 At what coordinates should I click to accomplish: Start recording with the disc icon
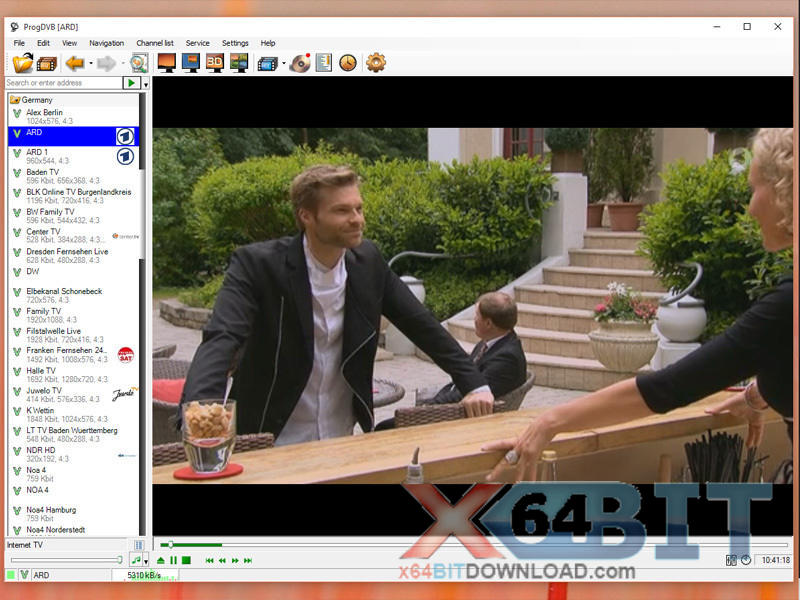tap(300, 63)
